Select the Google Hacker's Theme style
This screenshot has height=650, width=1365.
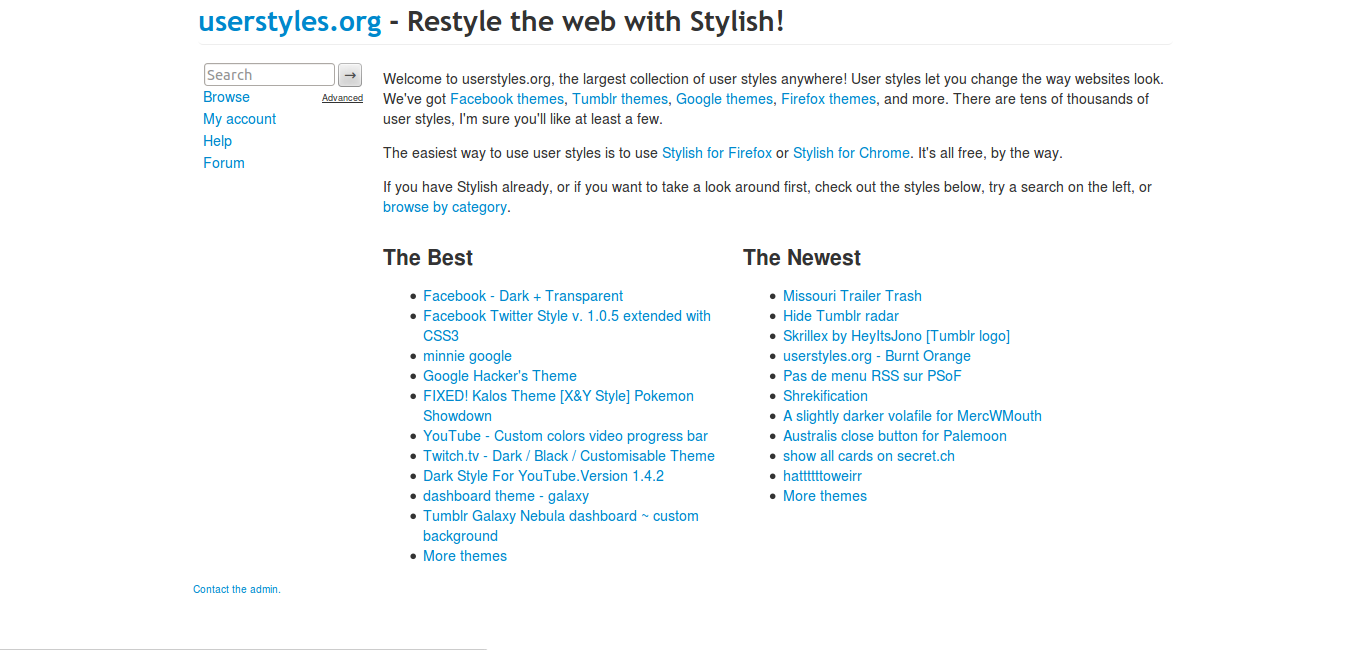coord(500,375)
